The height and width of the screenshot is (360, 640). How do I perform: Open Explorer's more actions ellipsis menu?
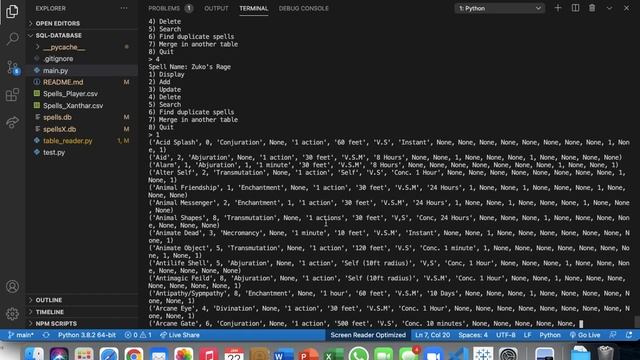point(124,8)
